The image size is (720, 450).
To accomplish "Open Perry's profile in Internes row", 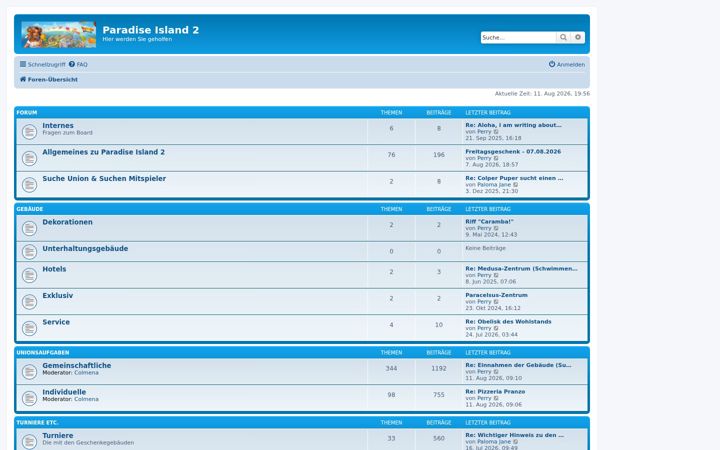I will click(x=484, y=132).
